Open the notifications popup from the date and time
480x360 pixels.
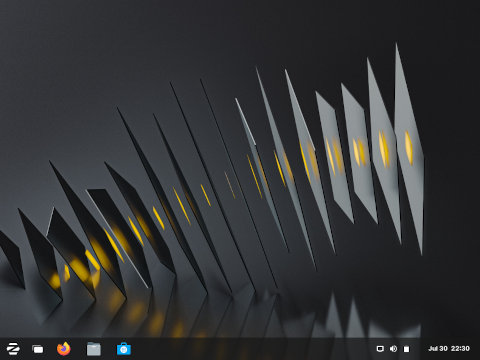tap(449, 348)
